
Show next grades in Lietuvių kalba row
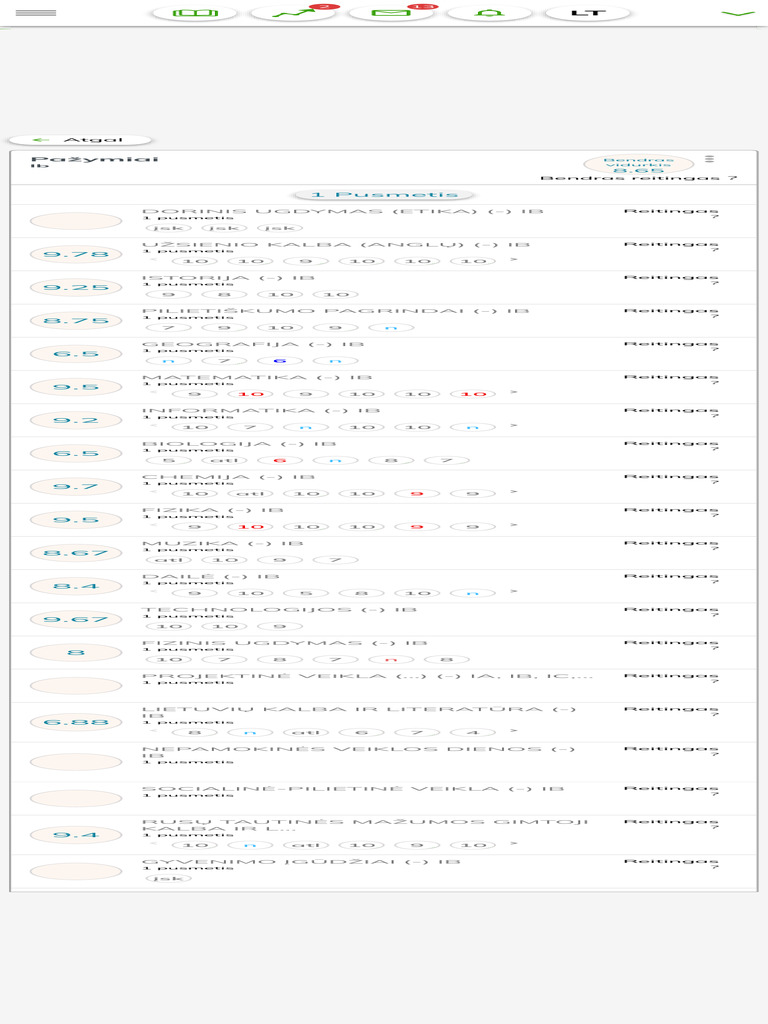point(514,731)
